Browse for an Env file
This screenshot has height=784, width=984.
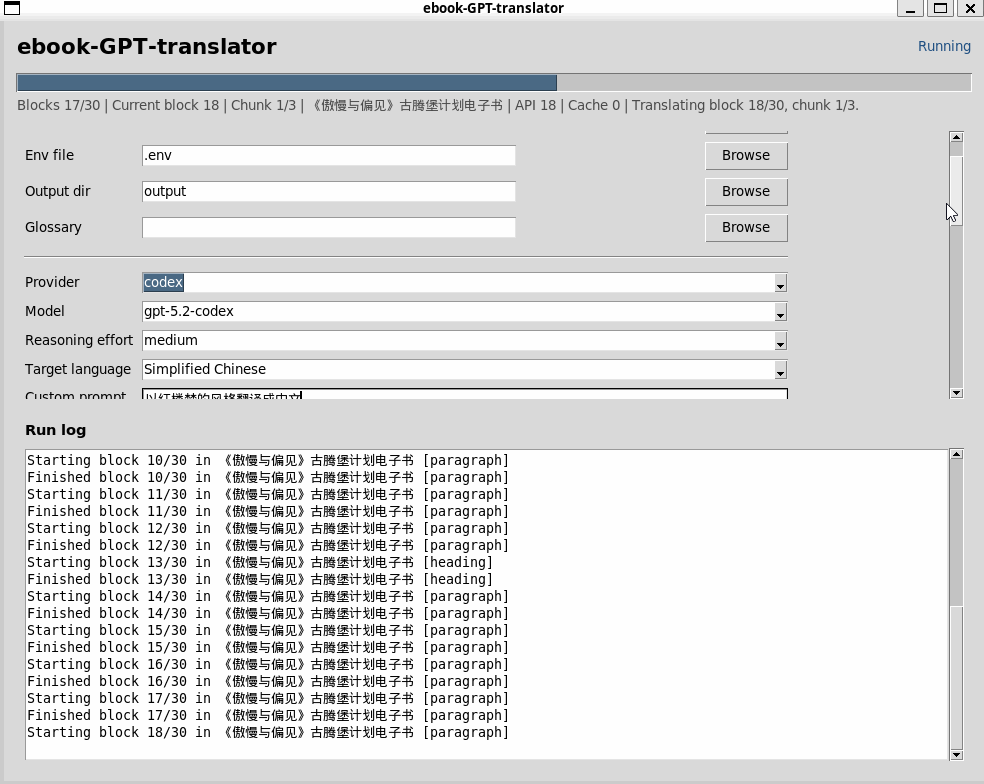[x=746, y=155]
